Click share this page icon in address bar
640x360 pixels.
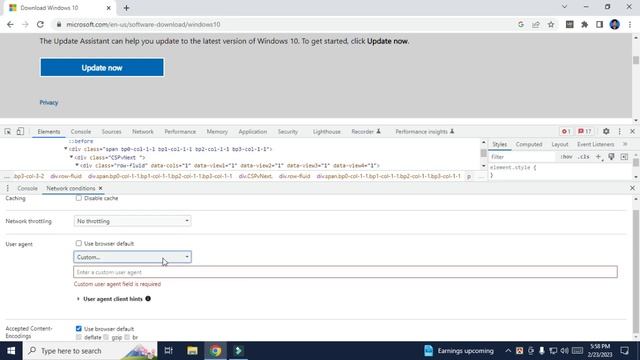pos(536,24)
